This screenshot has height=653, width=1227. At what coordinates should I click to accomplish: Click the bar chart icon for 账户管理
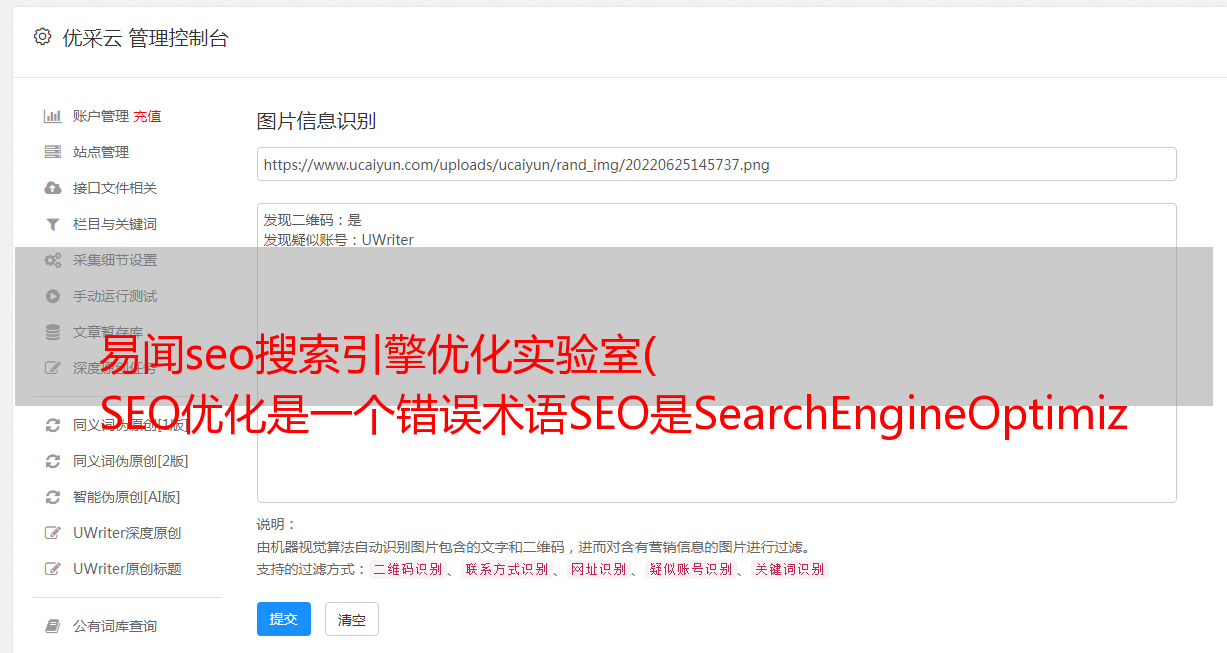[x=53, y=116]
